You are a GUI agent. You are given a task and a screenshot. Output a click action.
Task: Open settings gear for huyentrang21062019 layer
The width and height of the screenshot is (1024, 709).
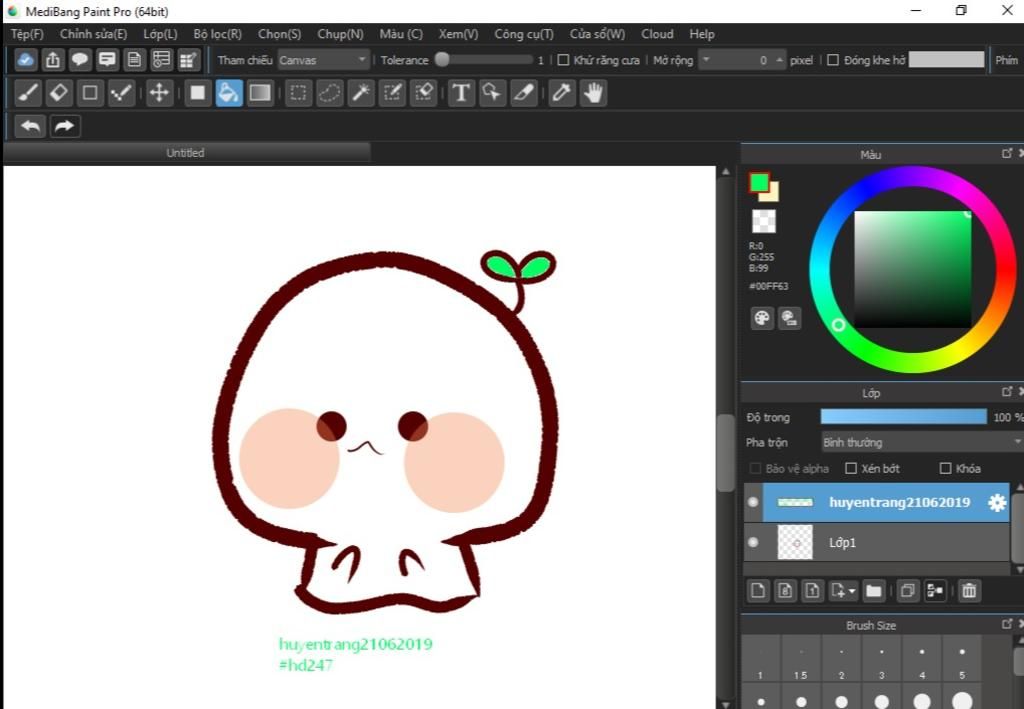pyautogui.click(x=996, y=503)
